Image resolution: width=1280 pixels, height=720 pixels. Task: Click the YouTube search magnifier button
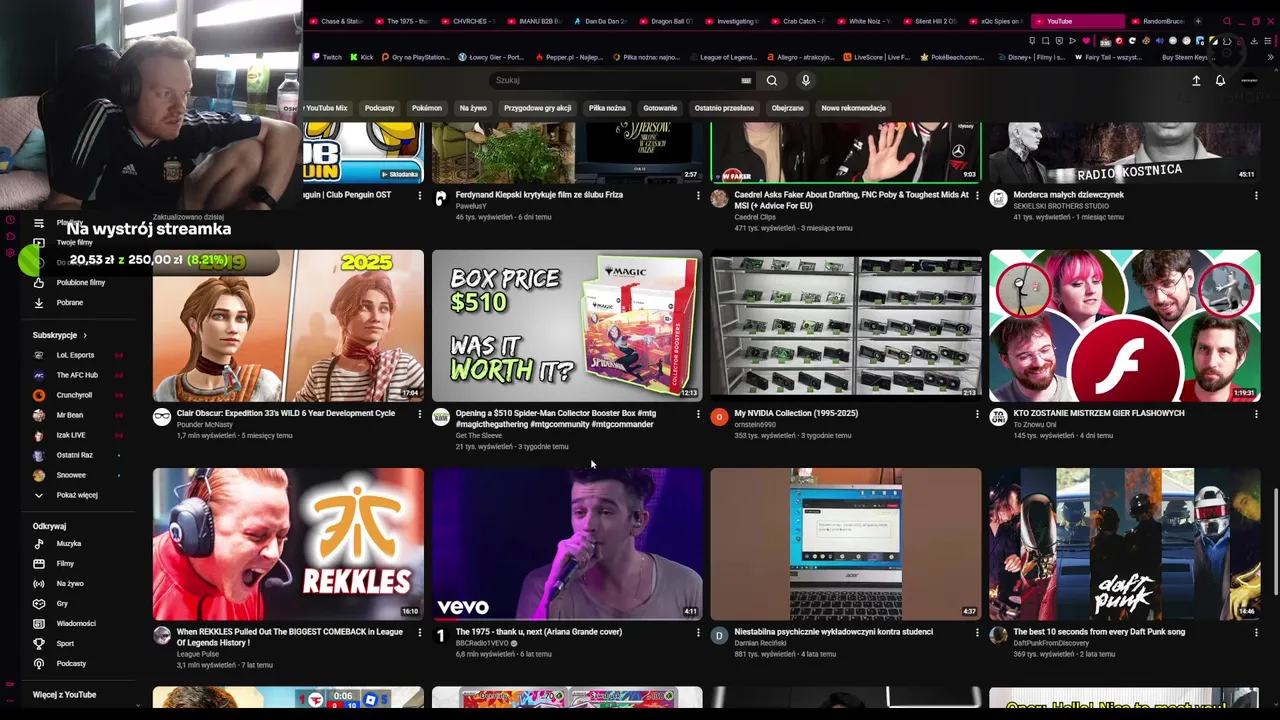coord(772,81)
